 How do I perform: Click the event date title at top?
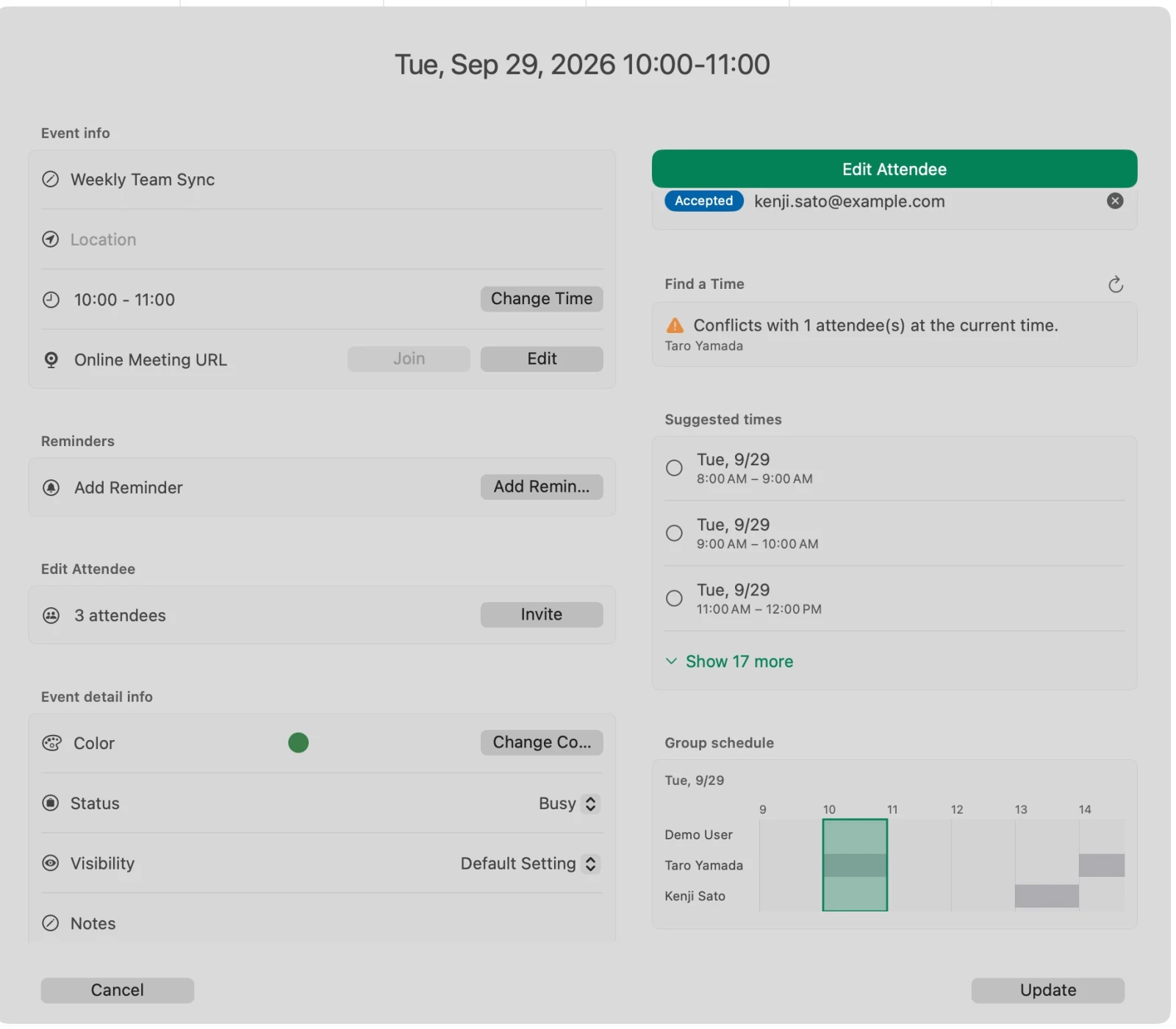582,65
